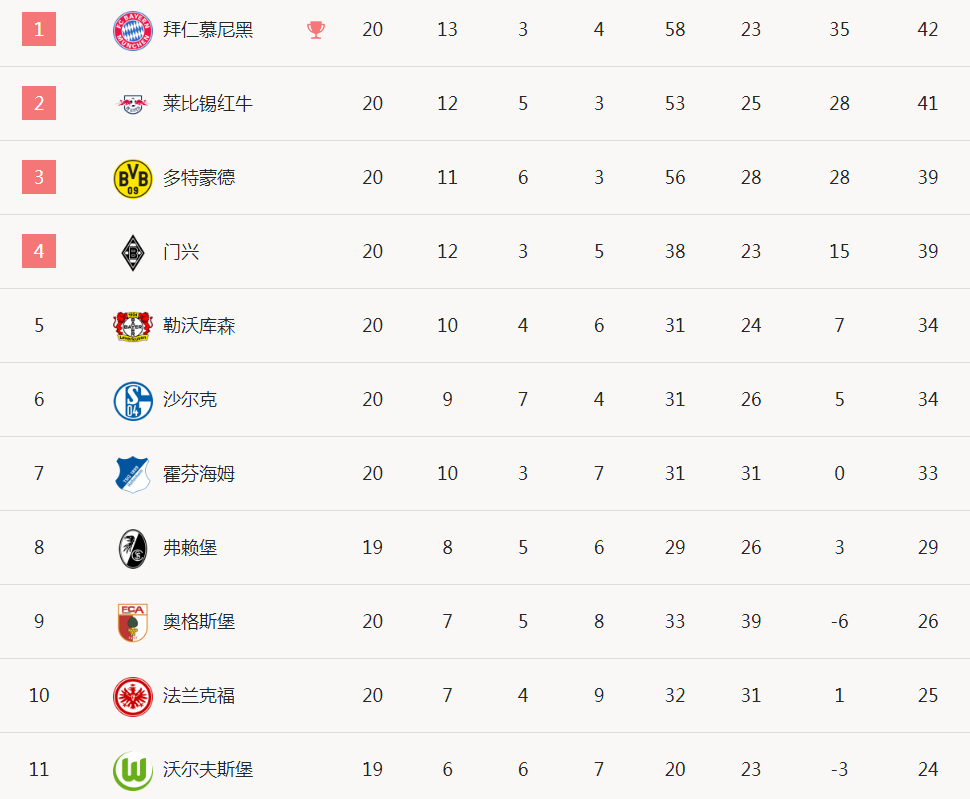
Task: Click the red rank 4 badge
Action: tap(39, 251)
